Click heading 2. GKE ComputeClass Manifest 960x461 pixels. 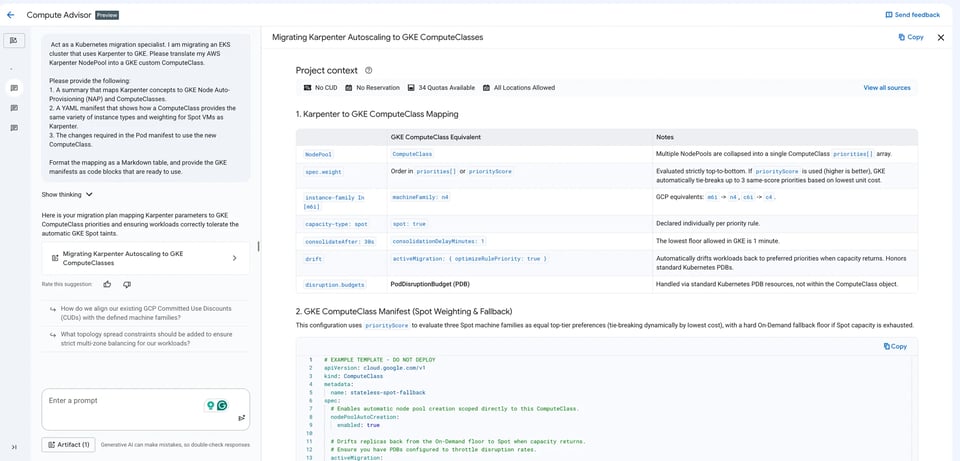point(404,312)
